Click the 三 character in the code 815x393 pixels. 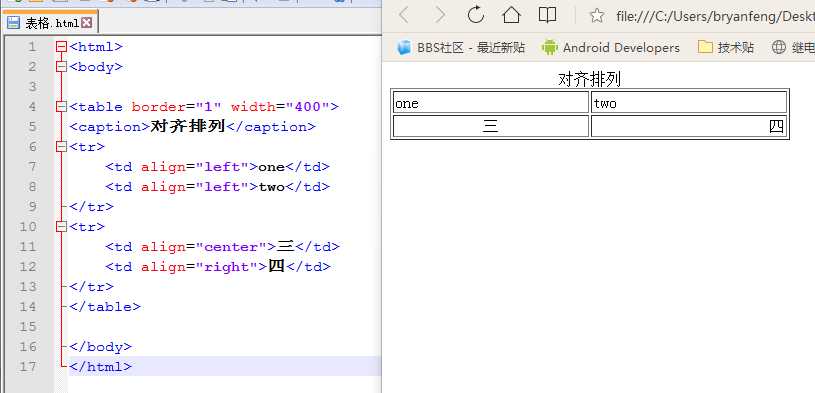pyautogui.click(x=285, y=246)
